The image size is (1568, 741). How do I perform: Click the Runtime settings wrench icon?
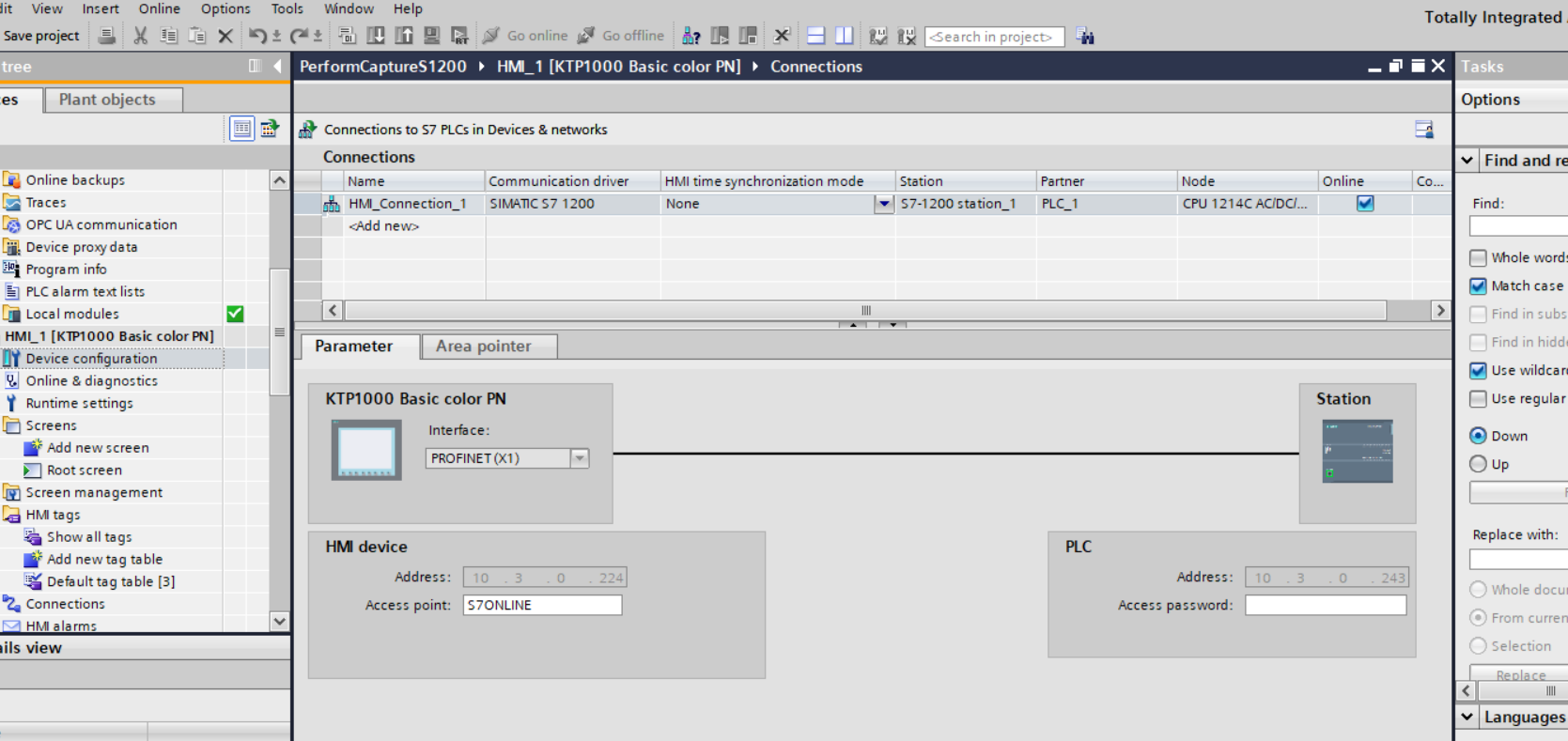[11, 403]
